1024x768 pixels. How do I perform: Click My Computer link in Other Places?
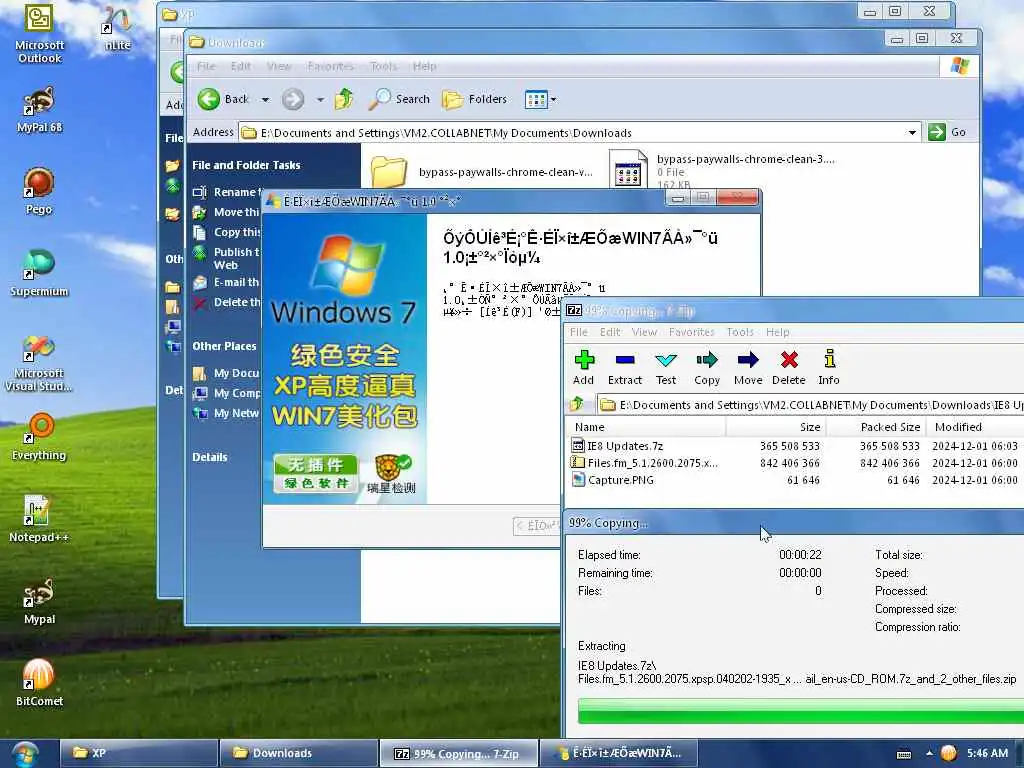227,393
